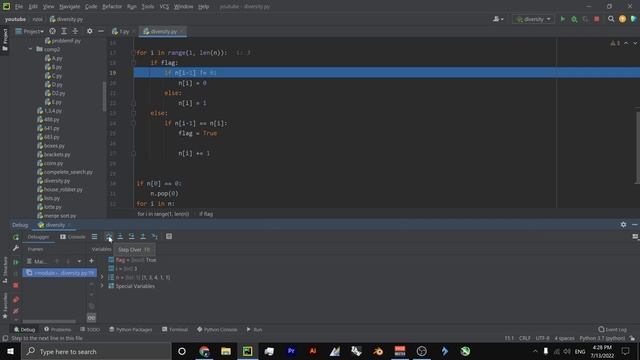This screenshot has width=640, height=360.
Task: Open the Event Log
Action: pyautogui.click(x=612, y=329)
